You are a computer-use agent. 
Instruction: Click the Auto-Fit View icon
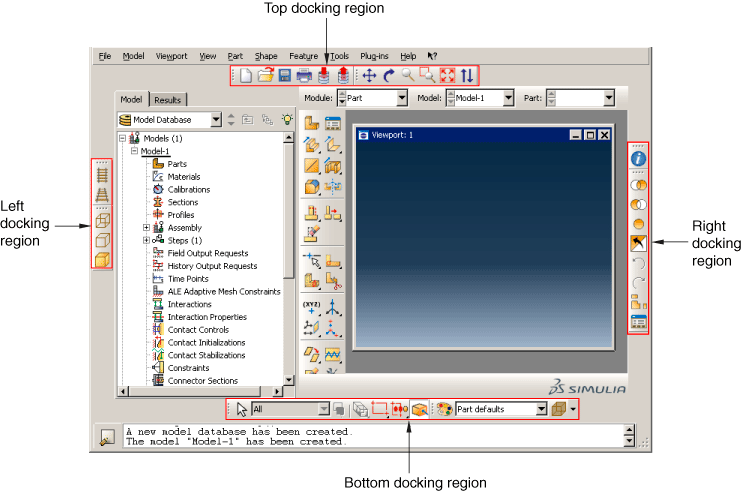447,75
